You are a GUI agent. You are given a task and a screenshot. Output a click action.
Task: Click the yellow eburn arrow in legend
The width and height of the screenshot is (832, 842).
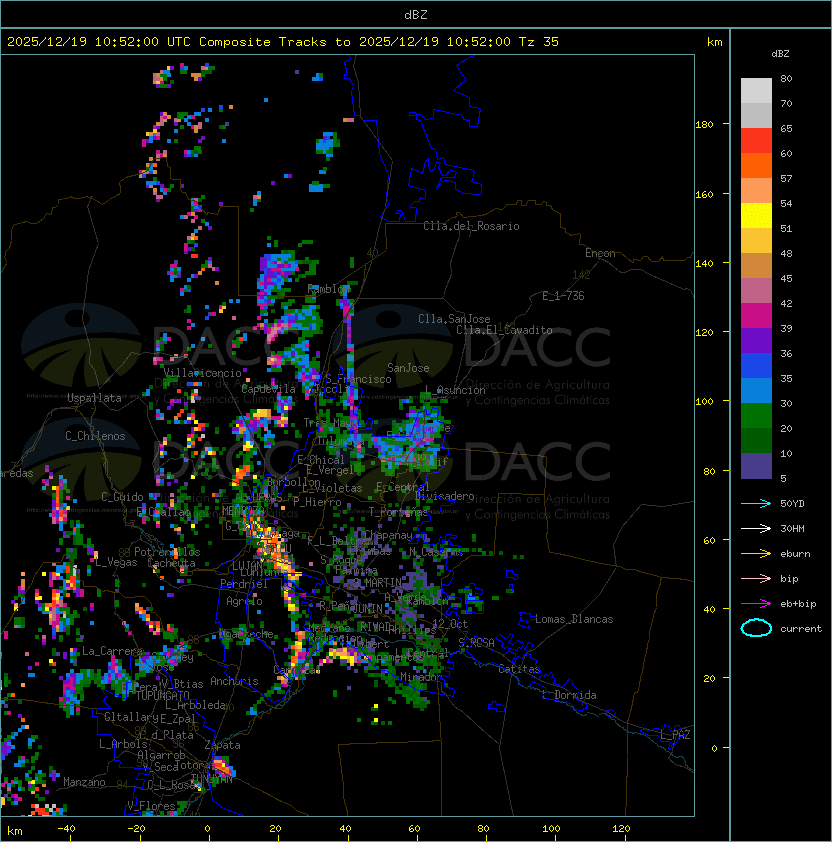(756, 554)
